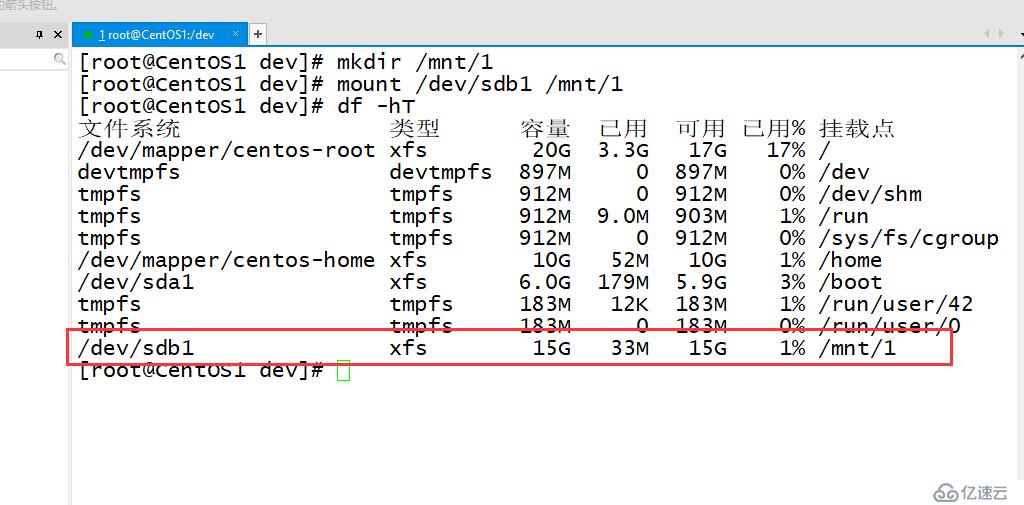Click the '17%' usage value
This screenshot has height=505, width=1024.
(787, 150)
